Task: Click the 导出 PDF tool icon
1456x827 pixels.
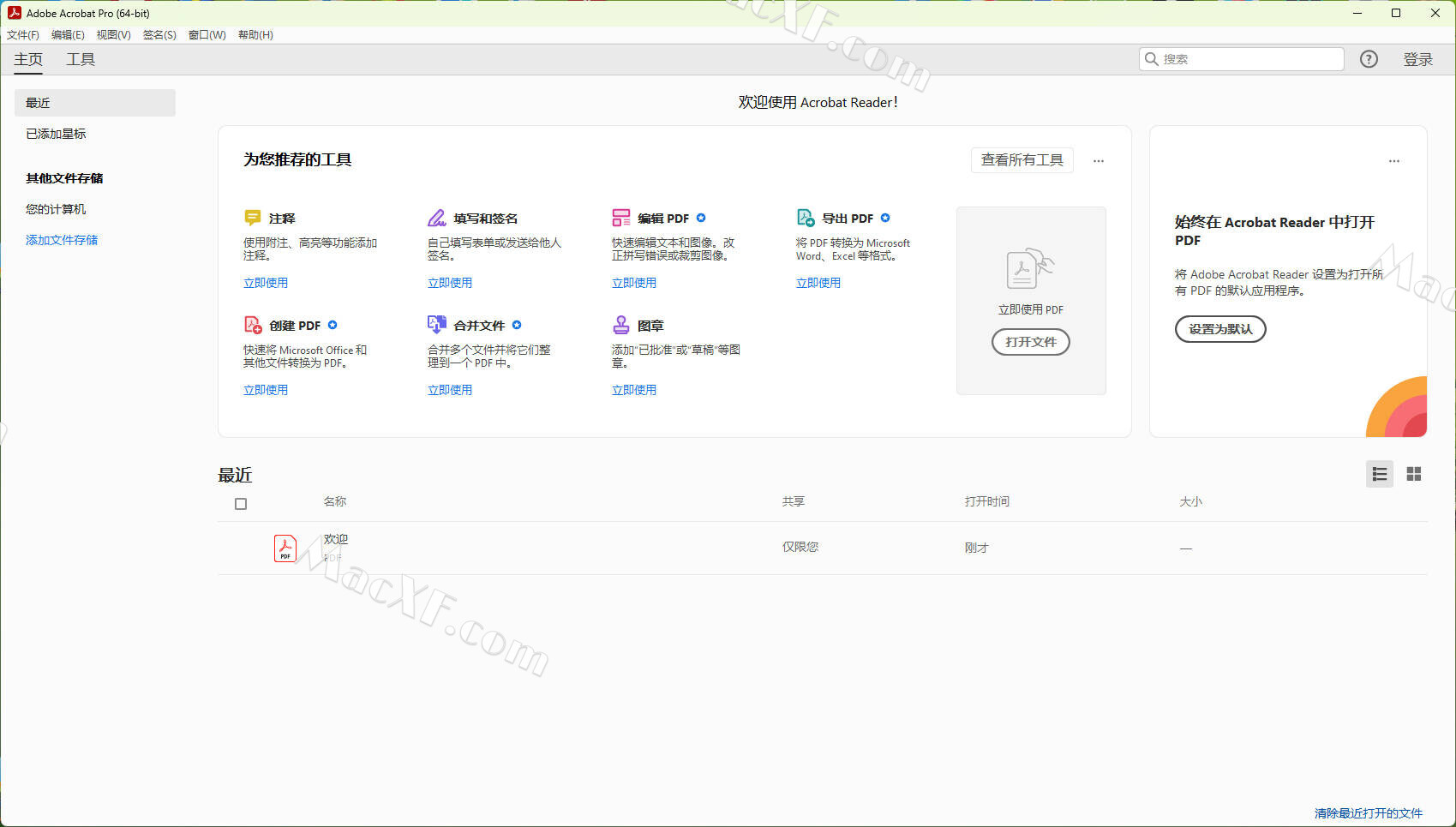Action: [x=805, y=218]
